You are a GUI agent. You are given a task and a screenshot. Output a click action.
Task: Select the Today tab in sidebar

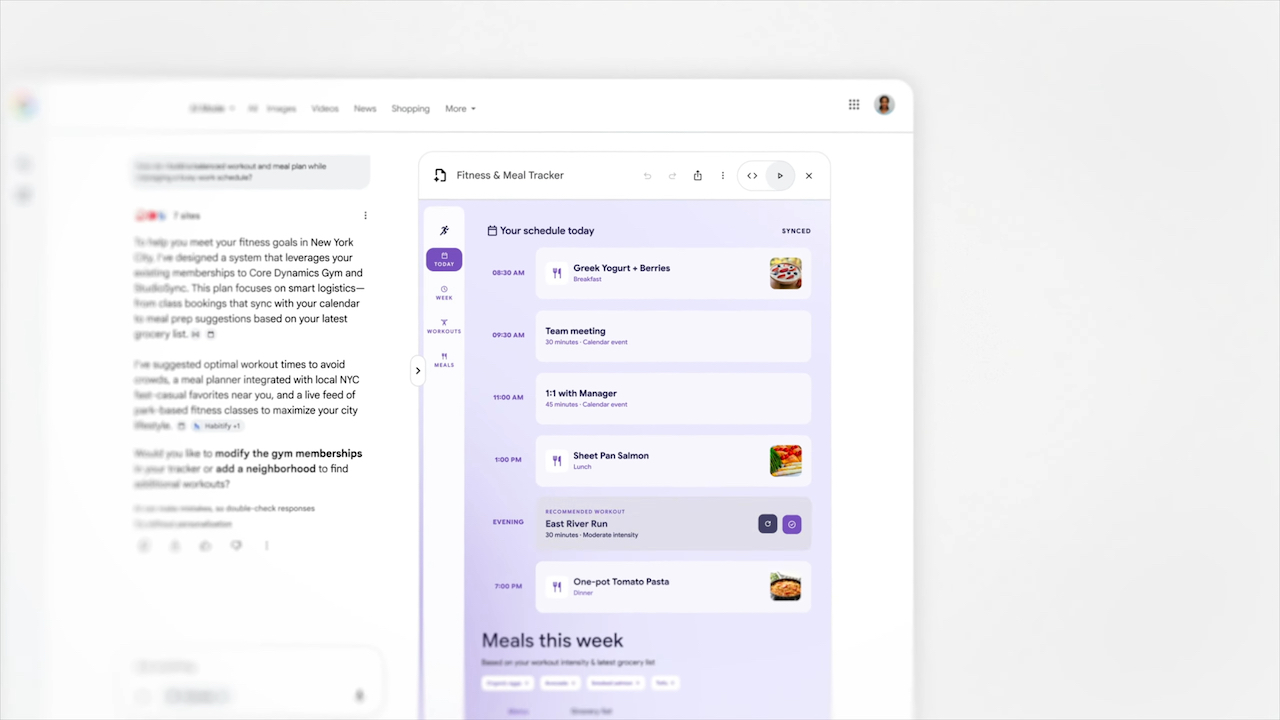[x=444, y=260]
